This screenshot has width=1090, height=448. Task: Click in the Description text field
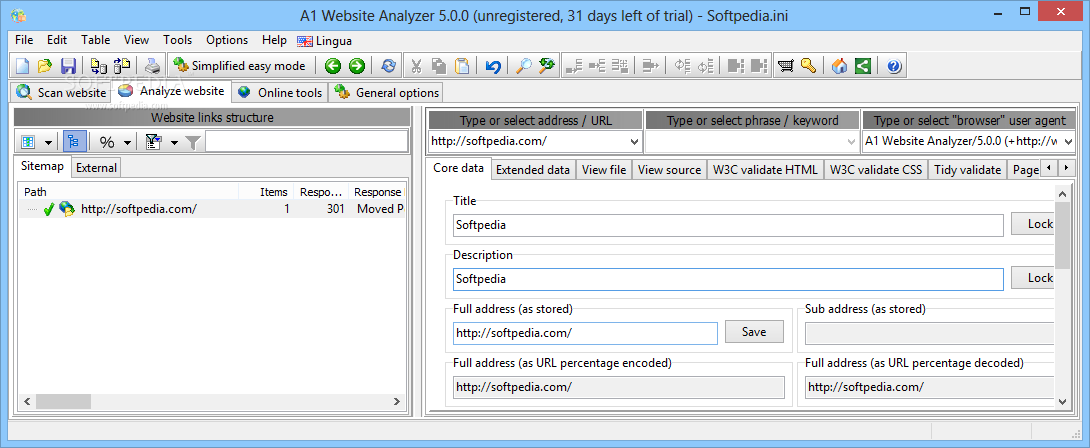click(728, 279)
